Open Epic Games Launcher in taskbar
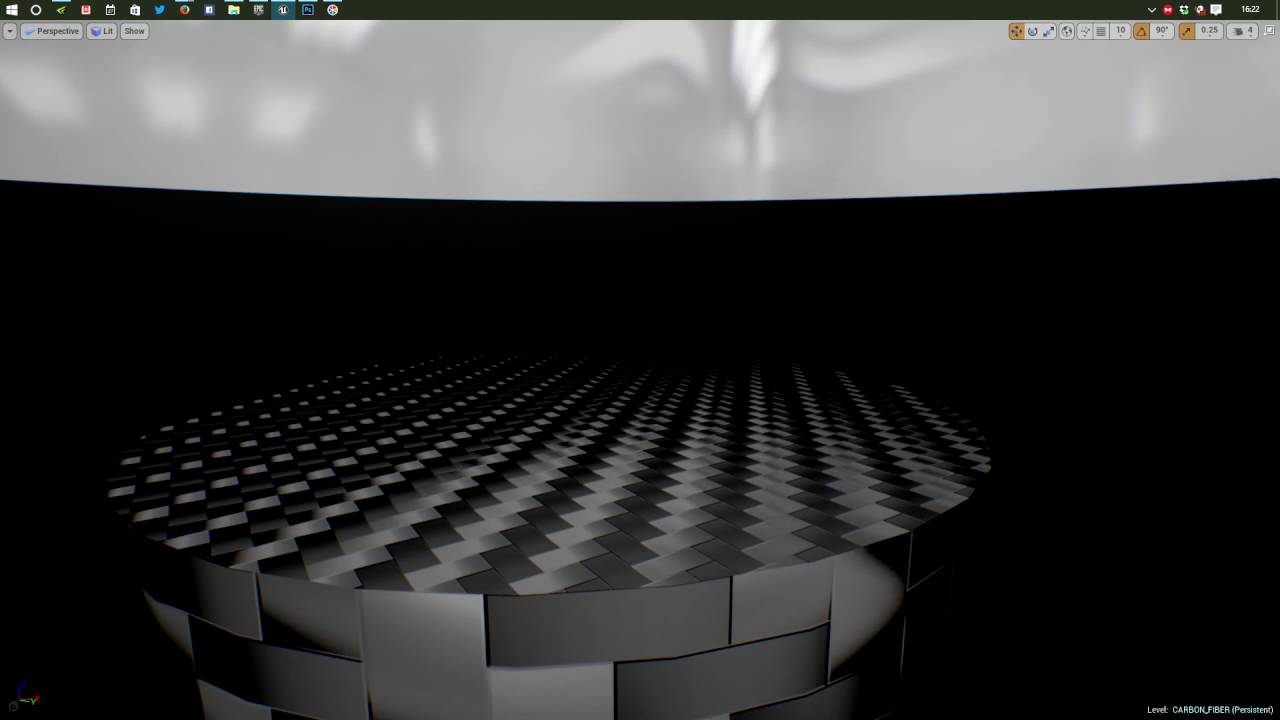The width and height of the screenshot is (1280, 720). (x=259, y=10)
